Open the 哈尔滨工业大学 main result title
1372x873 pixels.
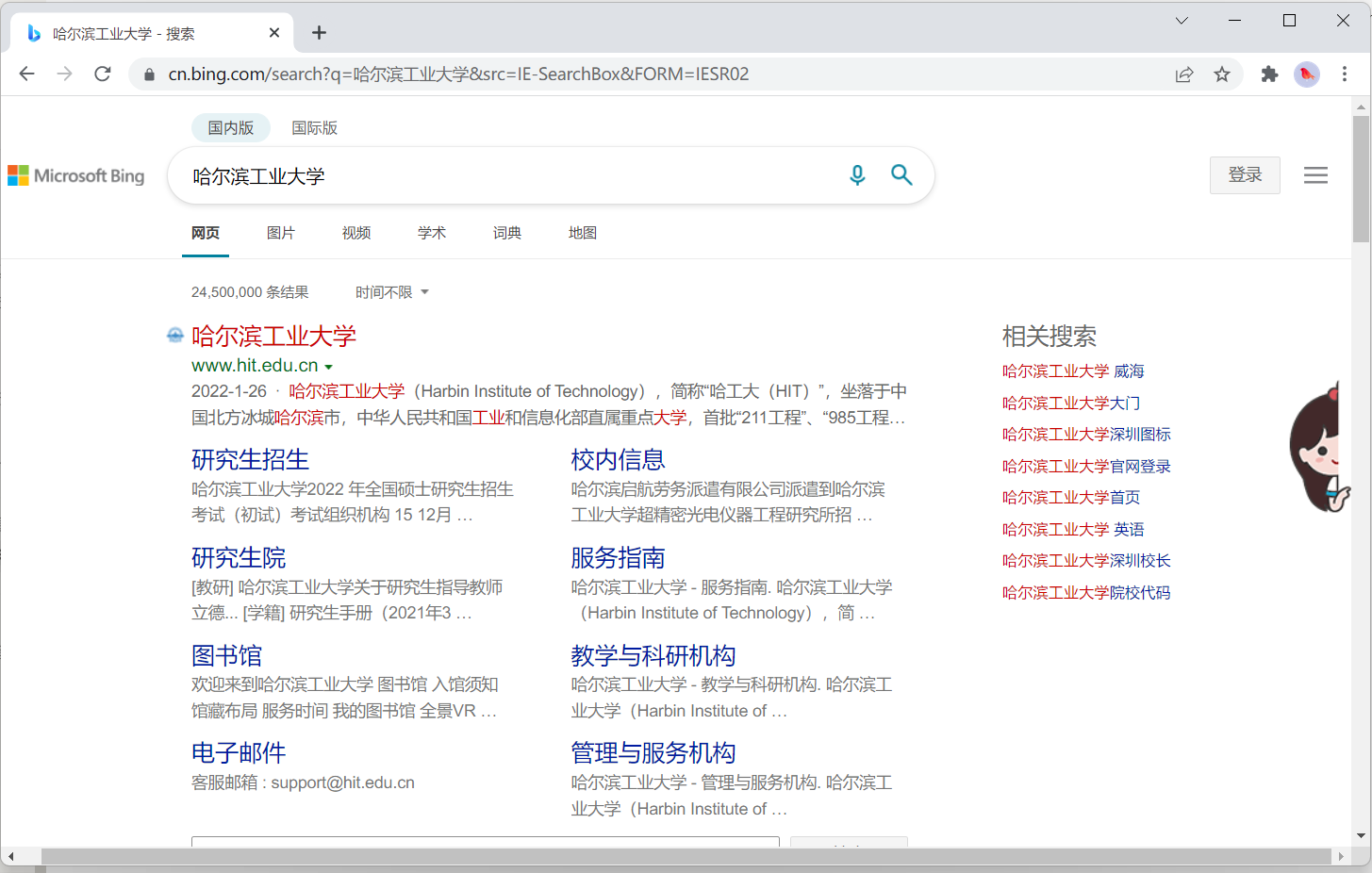(x=273, y=337)
